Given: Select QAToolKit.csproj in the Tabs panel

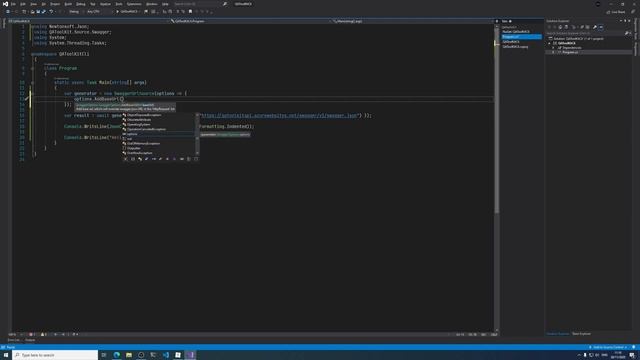Looking at the screenshot, I should point(522,47).
